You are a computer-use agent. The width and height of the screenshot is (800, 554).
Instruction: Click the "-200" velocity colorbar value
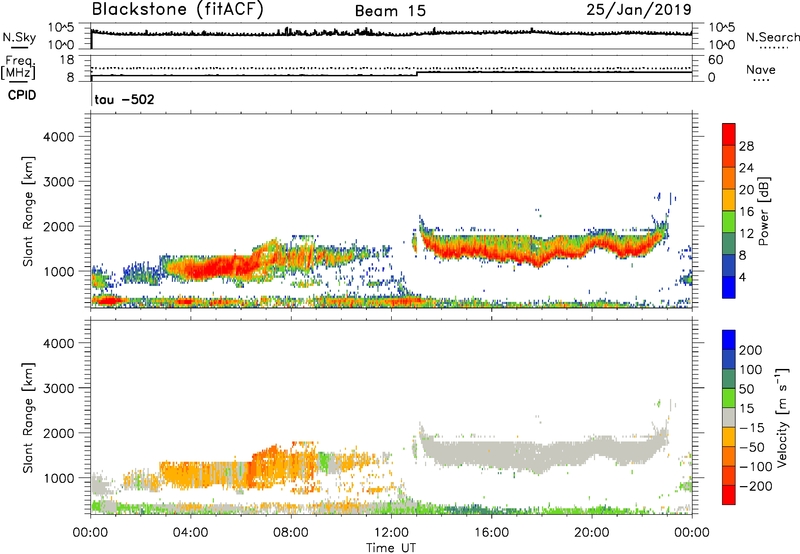756,486
